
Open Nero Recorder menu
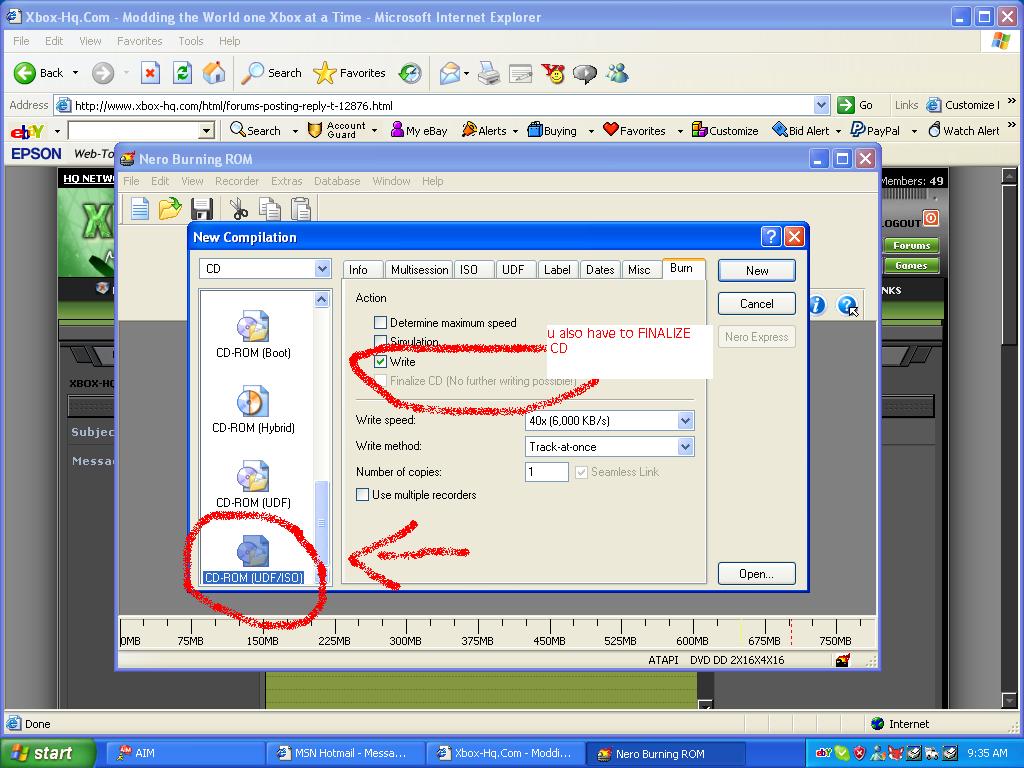tap(237, 182)
